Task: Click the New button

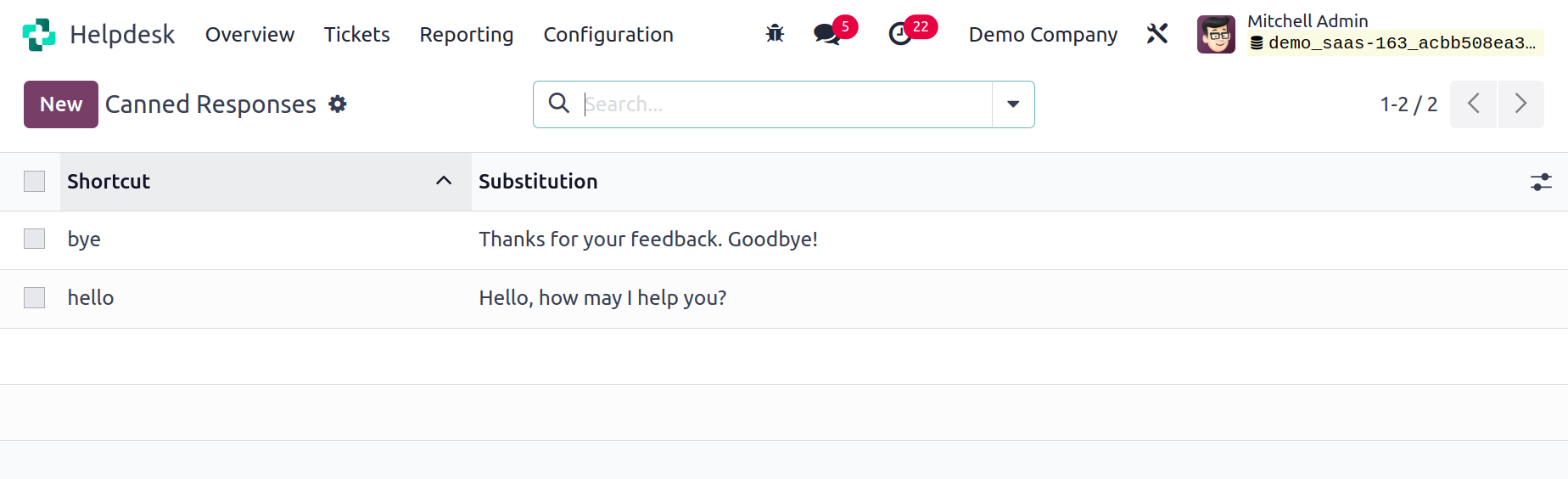Action: (x=61, y=104)
